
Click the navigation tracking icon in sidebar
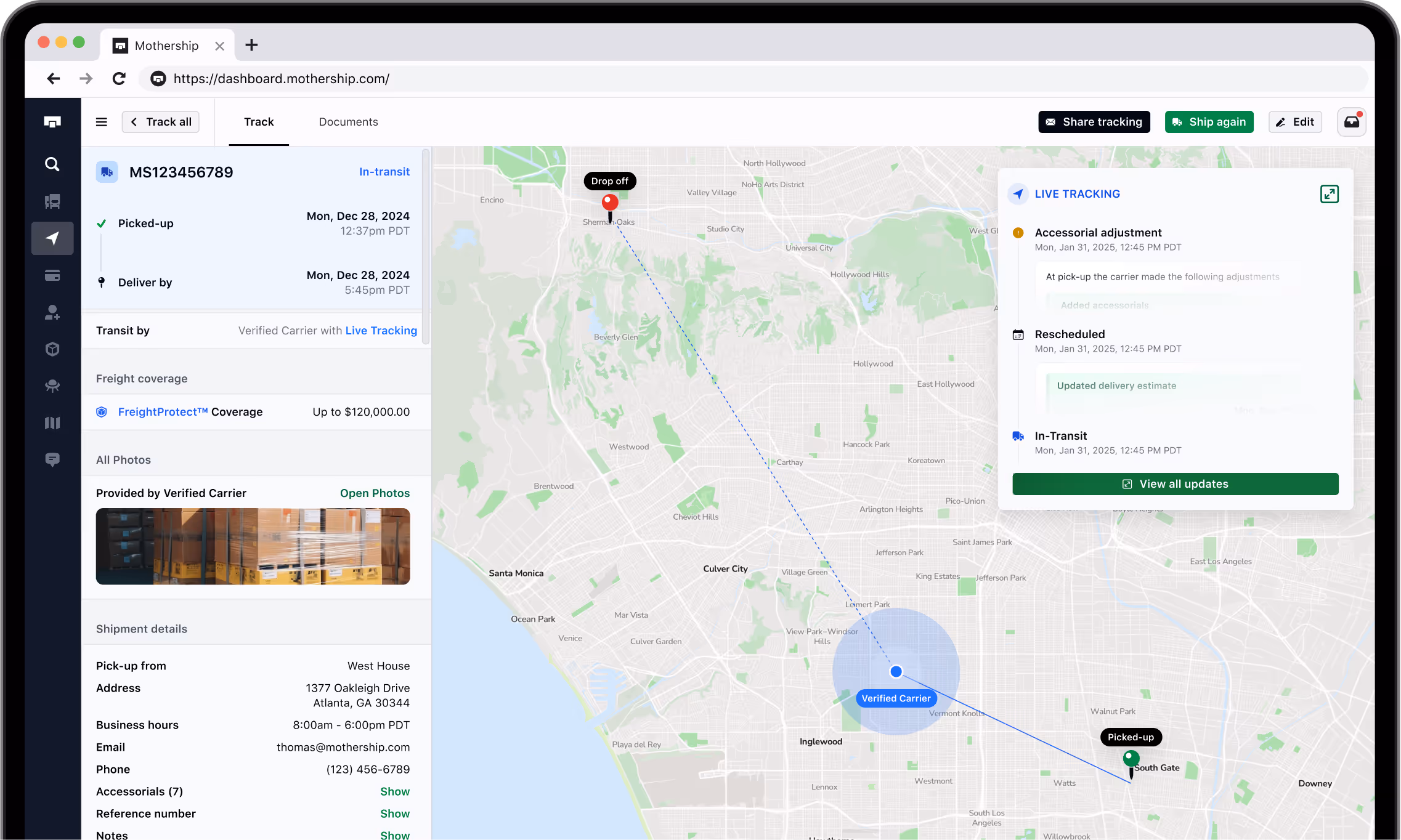(x=52, y=238)
